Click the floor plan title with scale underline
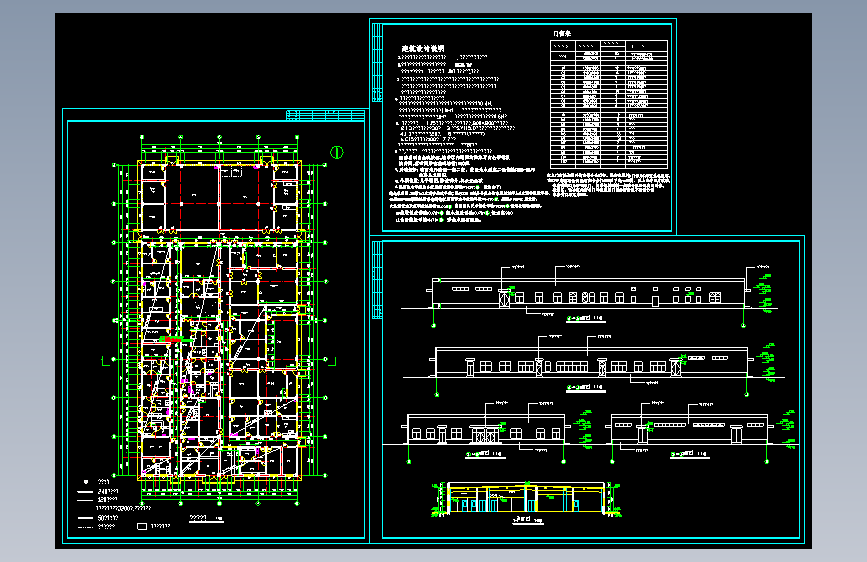Screen dimensions: 867x562 [x=206, y=519]
